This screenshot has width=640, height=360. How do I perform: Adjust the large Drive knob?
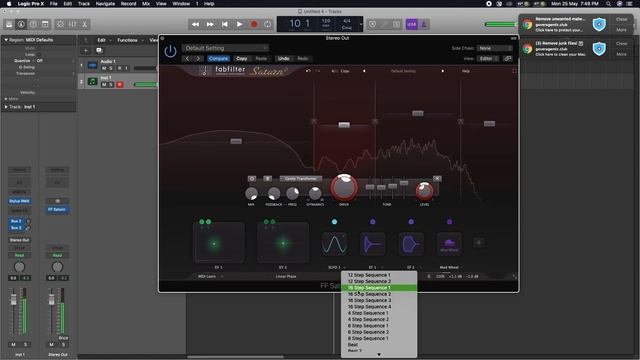coord(344,187)
